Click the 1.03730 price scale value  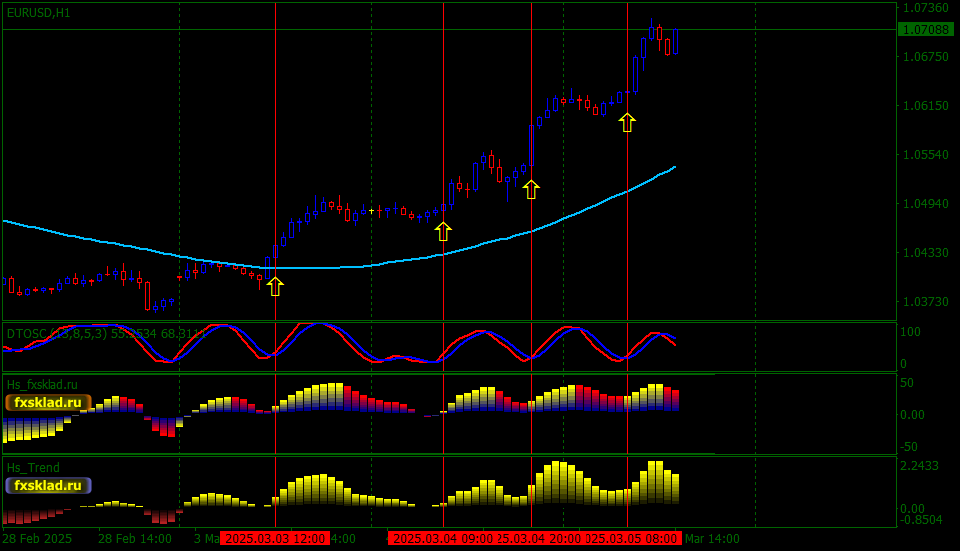click(x=926, y=301)
